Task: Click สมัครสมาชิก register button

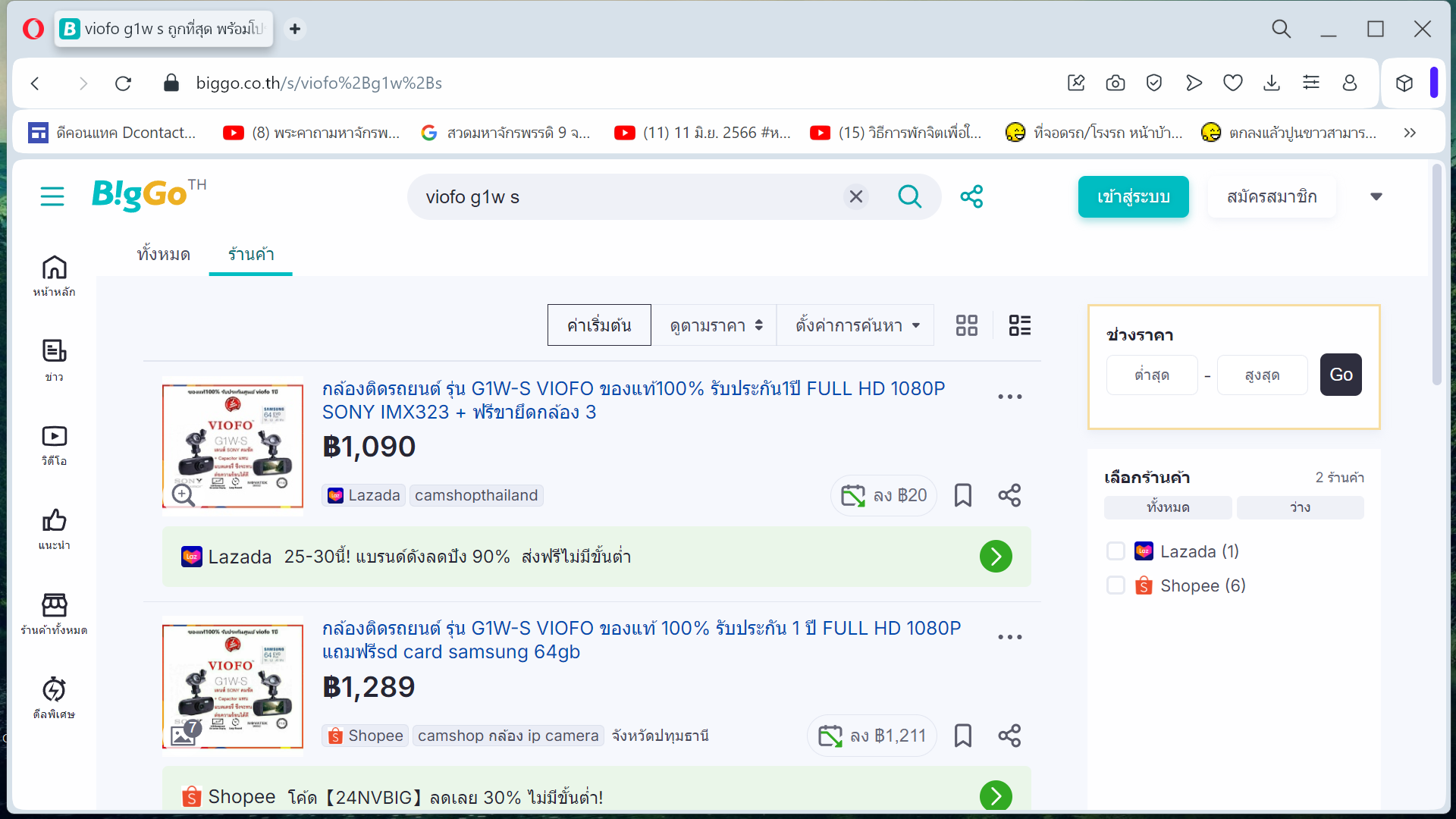Action: (1272, 197)
